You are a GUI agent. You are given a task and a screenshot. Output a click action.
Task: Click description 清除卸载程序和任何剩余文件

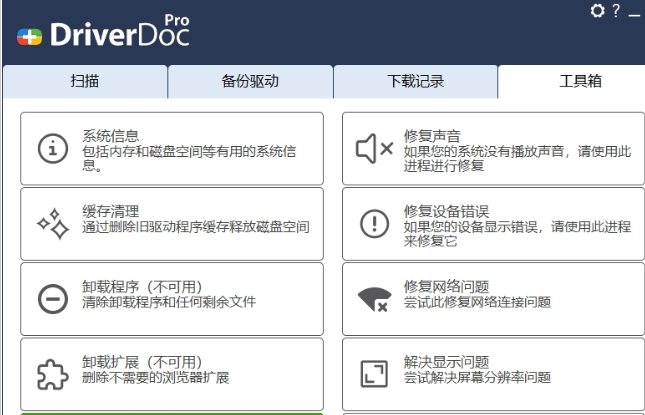pyautogui.click(x=169, y=302)
